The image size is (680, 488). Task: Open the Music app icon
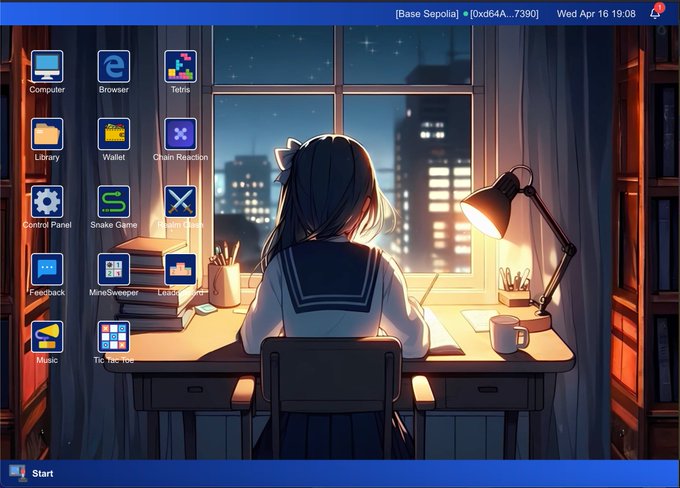click(47, 337)
